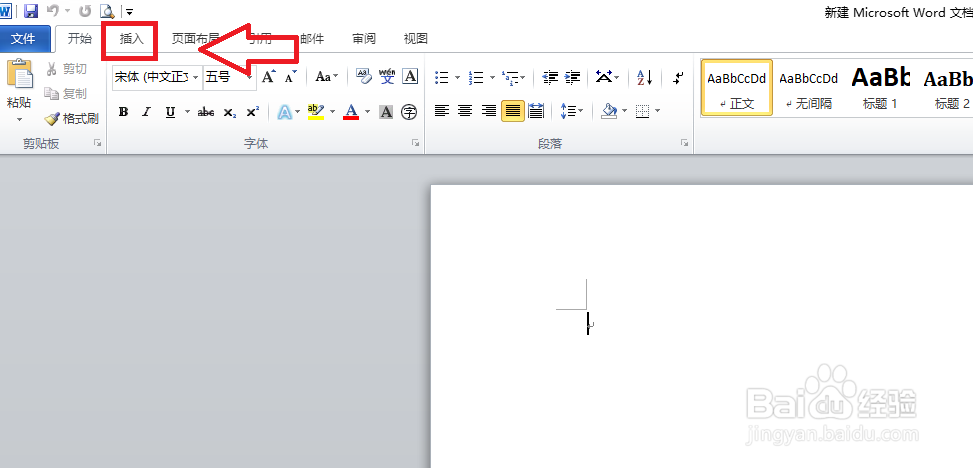Click the 粘贴 (Paste) clipboard icon
973x468 pixels.
19,74
